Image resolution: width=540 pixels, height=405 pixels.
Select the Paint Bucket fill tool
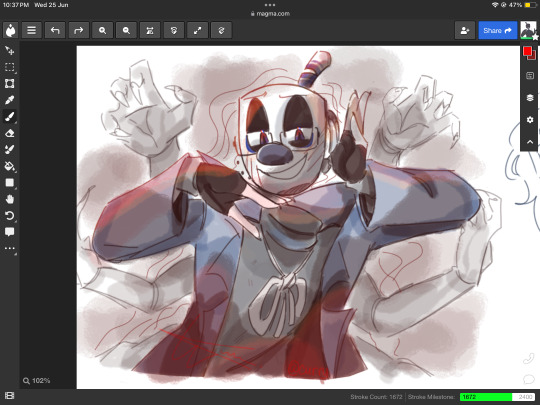click(x=10, y=166)
